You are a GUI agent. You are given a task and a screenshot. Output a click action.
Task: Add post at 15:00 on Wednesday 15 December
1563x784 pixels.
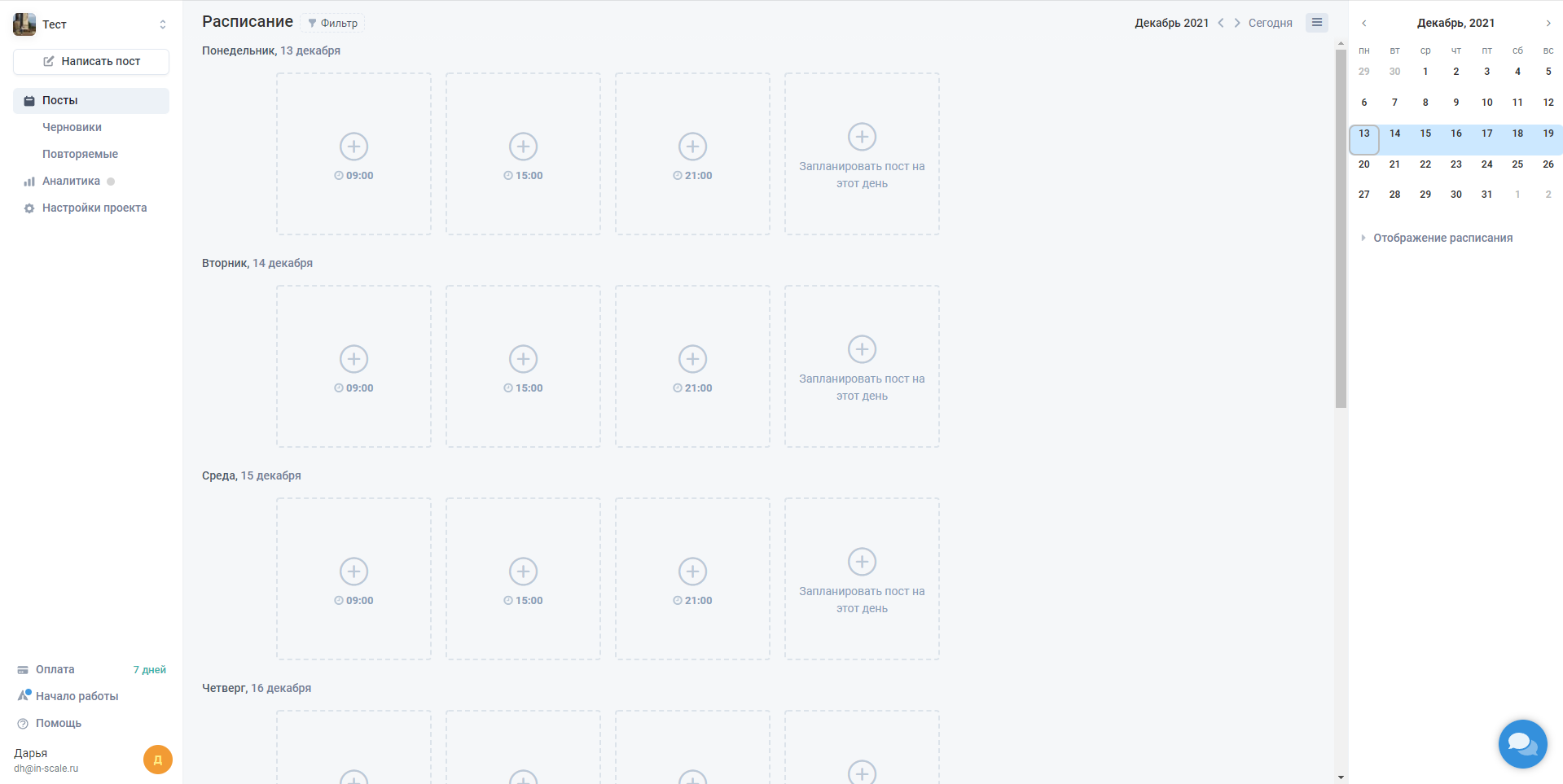(x=523, y=579)
